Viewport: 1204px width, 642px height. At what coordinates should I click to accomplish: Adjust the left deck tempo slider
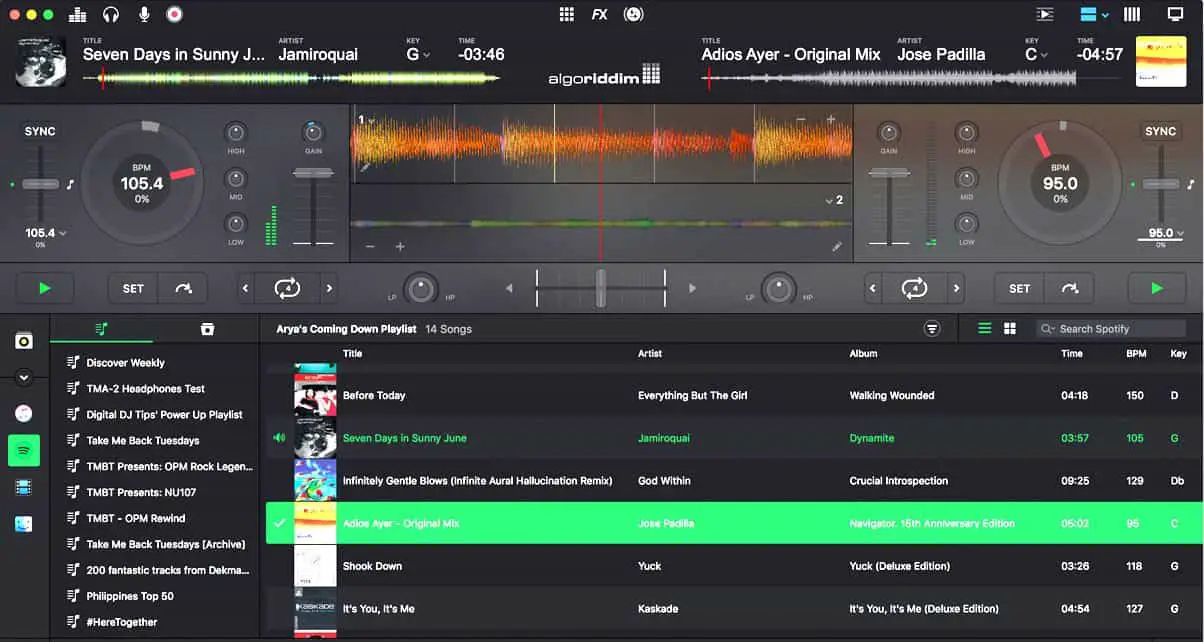(40, 183)
